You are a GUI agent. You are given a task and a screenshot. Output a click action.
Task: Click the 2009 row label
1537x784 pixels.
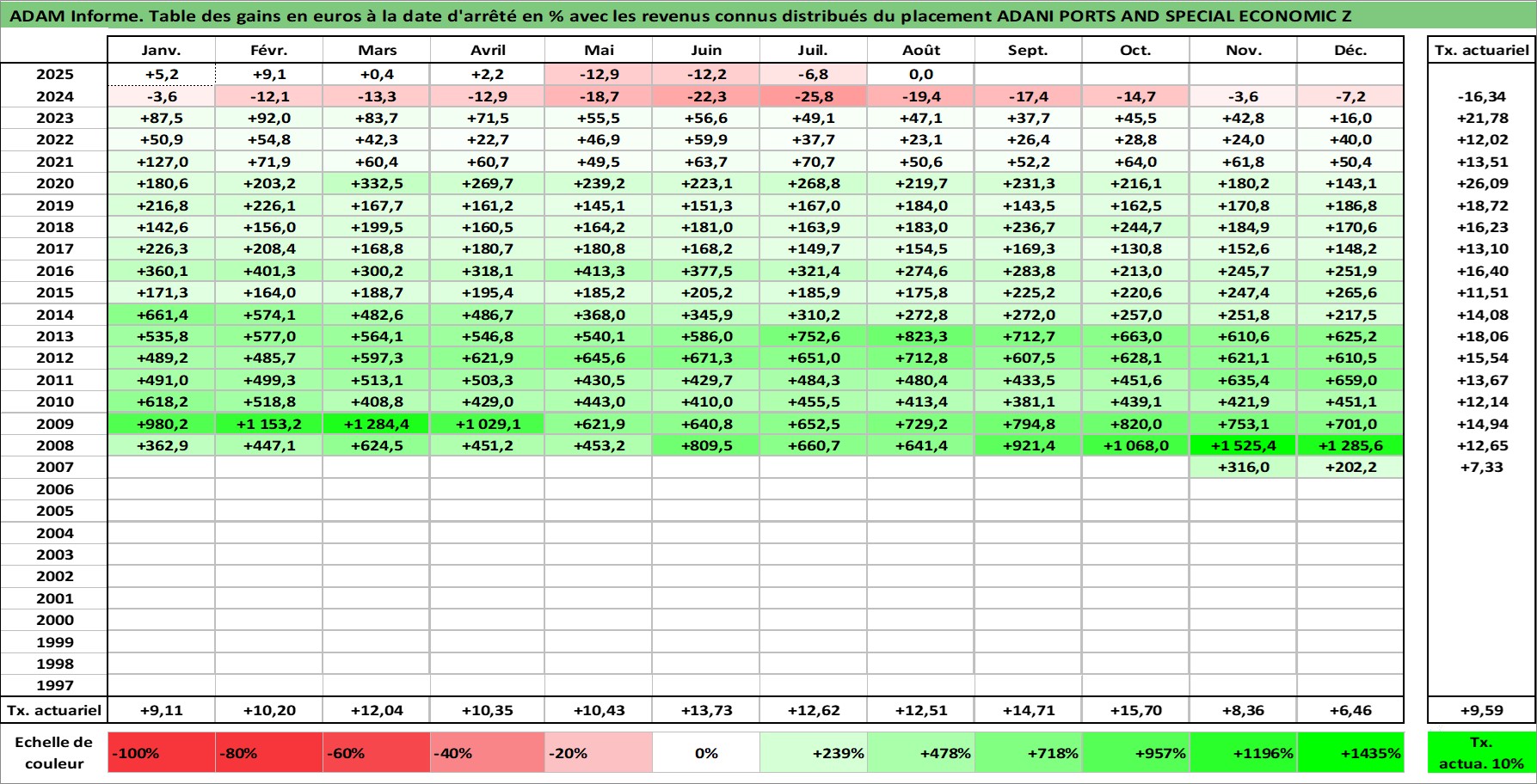[x=54, y=424]
